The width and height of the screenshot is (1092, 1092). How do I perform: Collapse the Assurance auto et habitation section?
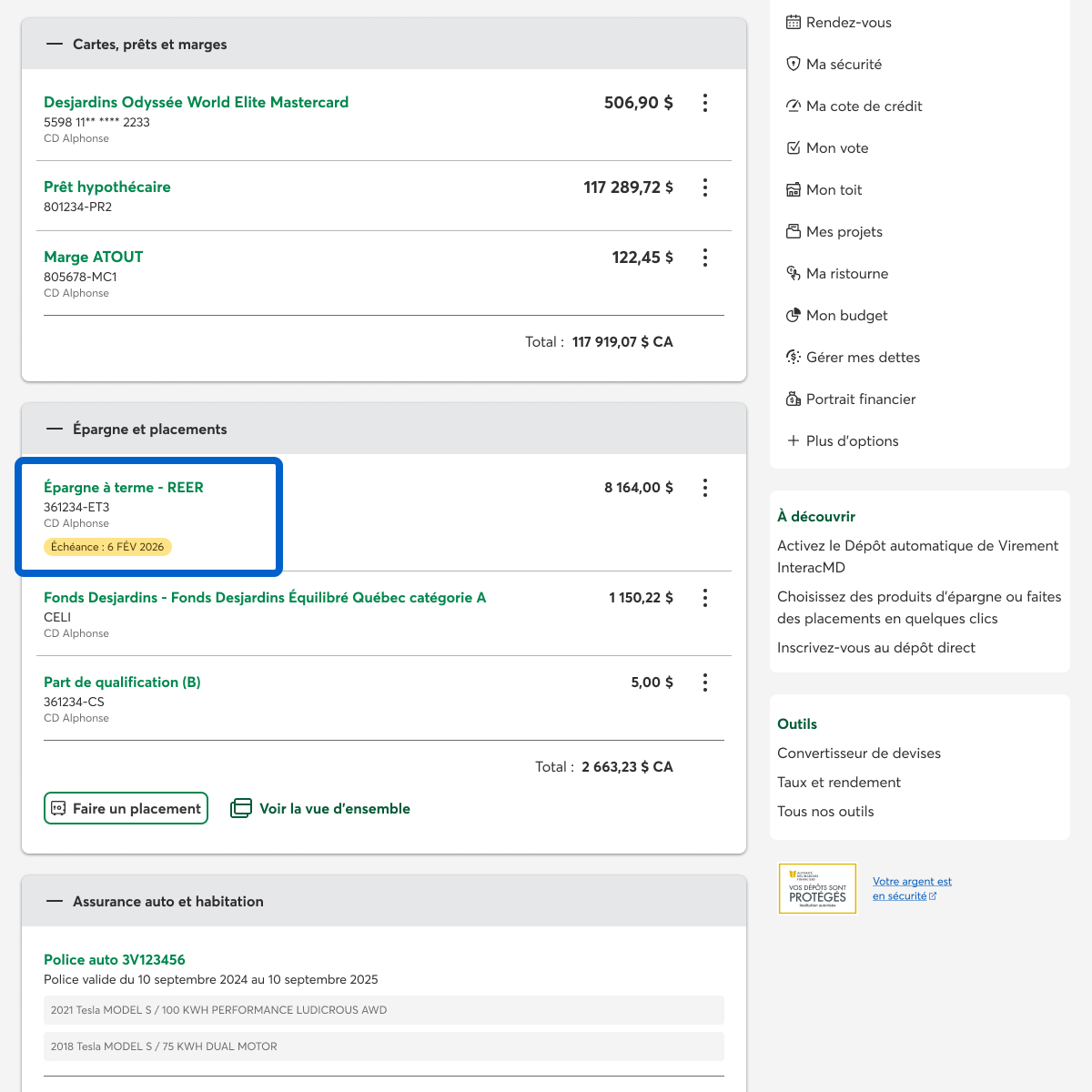[x=55, y=902]
